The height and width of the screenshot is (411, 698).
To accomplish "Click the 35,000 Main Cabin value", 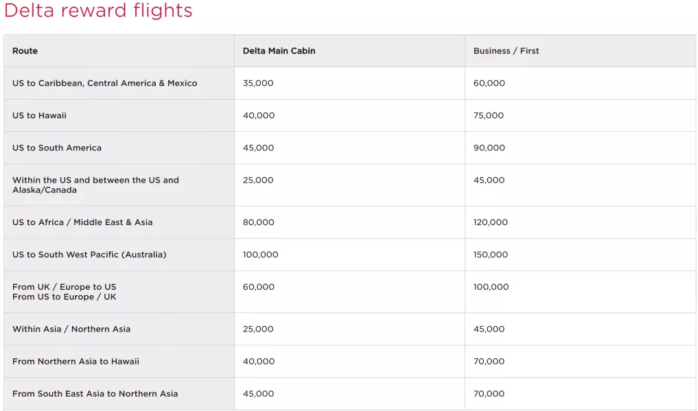I will (258, 83).
